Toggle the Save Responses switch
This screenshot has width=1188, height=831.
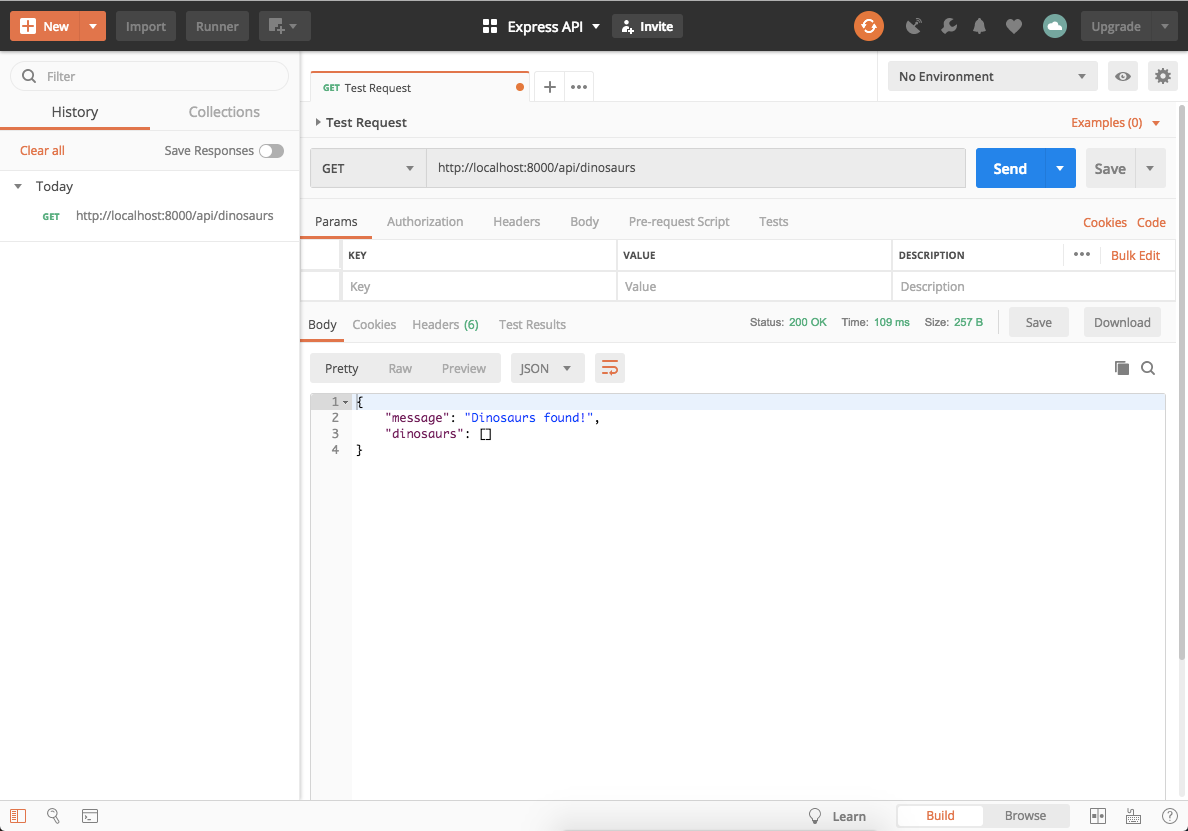point(271,150)
